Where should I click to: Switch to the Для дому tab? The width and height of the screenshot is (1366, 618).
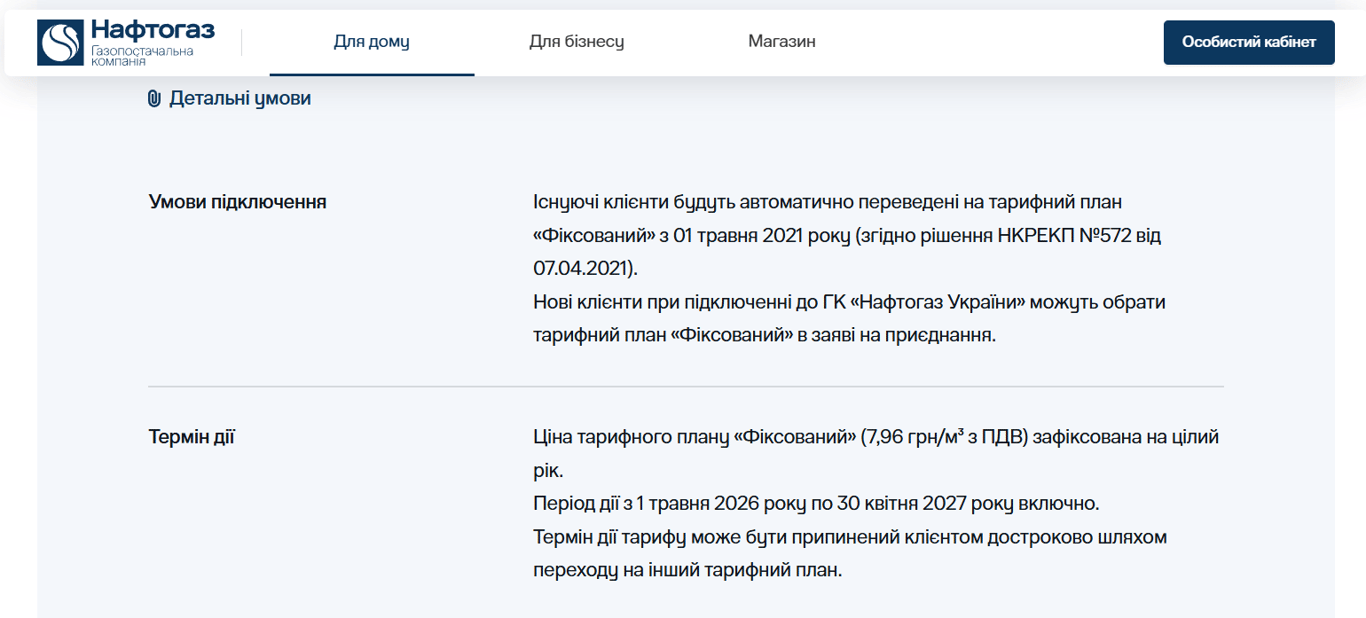pyautogui.click(x=372, y=42)
